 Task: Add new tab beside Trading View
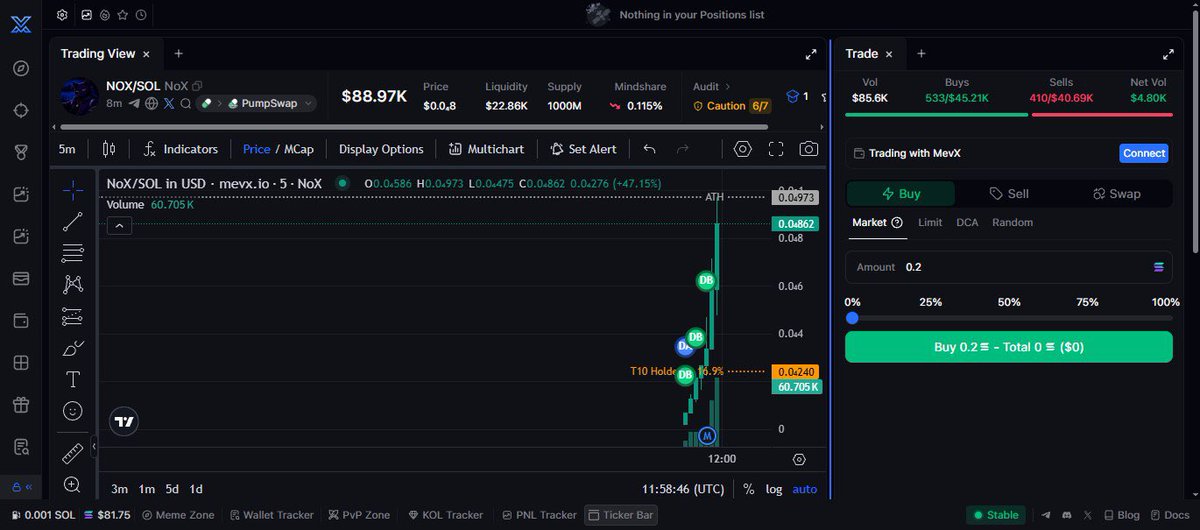pos(178,54)
